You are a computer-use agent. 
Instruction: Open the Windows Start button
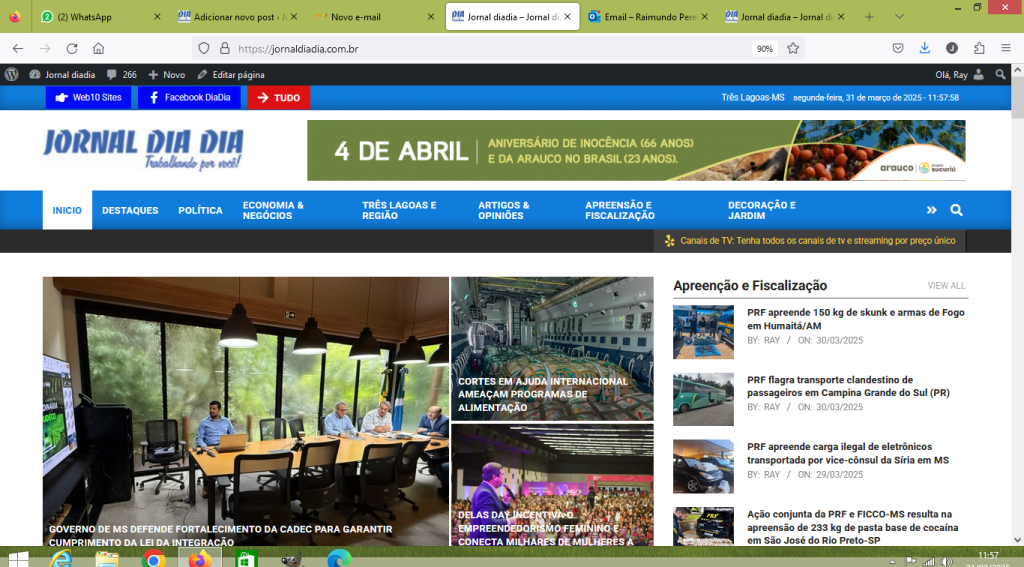(18, 559)
